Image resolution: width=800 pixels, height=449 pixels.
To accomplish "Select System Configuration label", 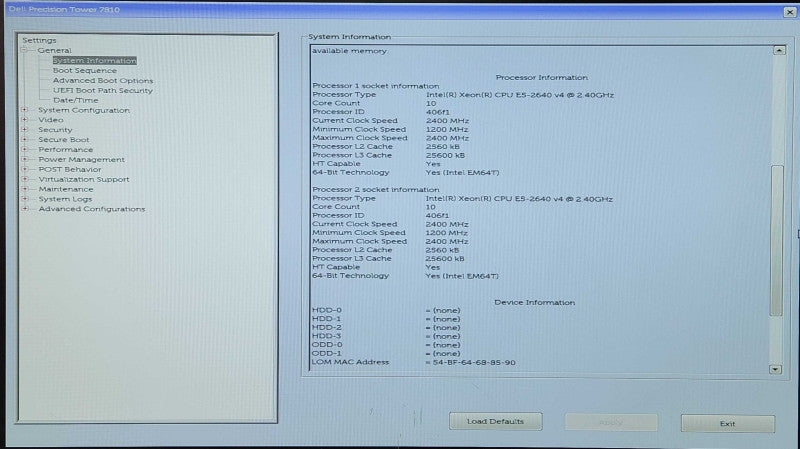I will pyautogui.click(x=84, y=110).
